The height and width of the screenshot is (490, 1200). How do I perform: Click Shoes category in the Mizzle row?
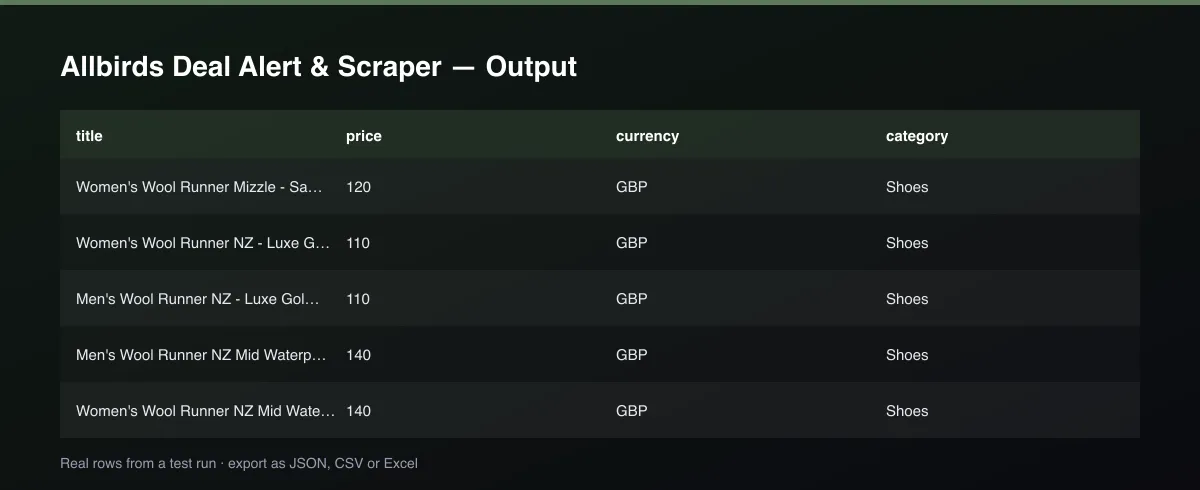click(x=907, y=187)
